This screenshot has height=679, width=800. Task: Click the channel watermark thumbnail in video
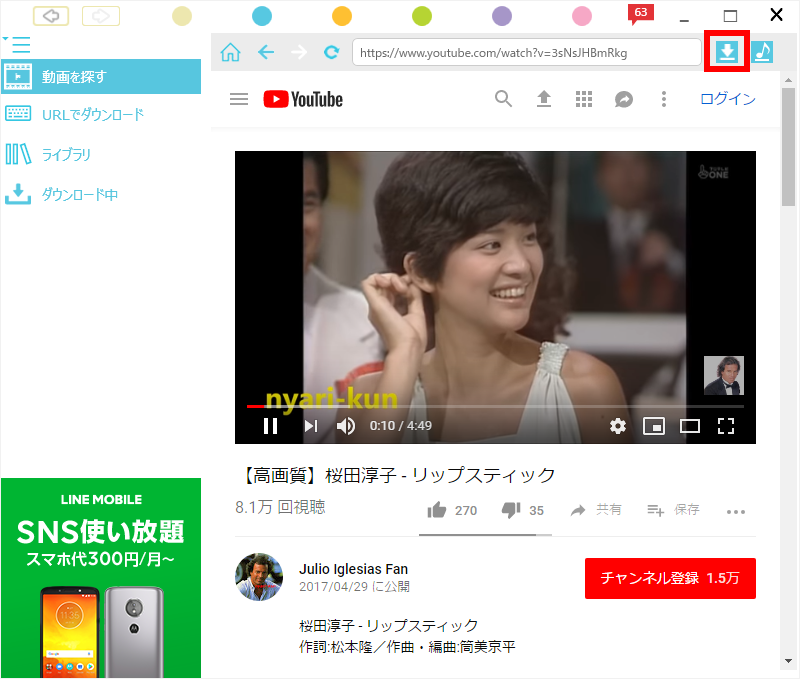(x=723, y=375)
